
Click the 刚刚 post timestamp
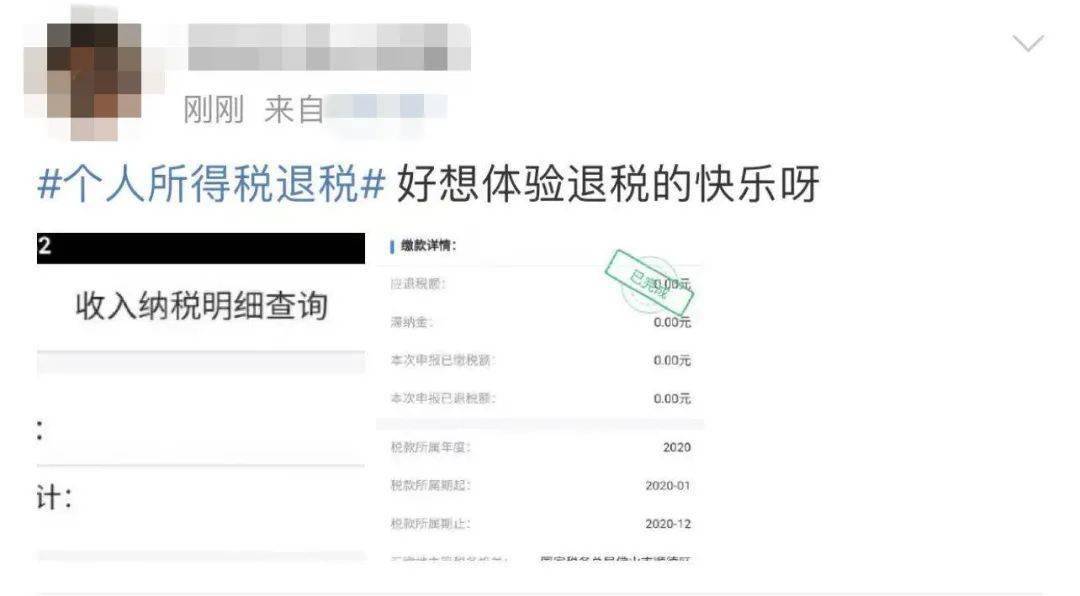pyautogui.click(x=214, y=109)
